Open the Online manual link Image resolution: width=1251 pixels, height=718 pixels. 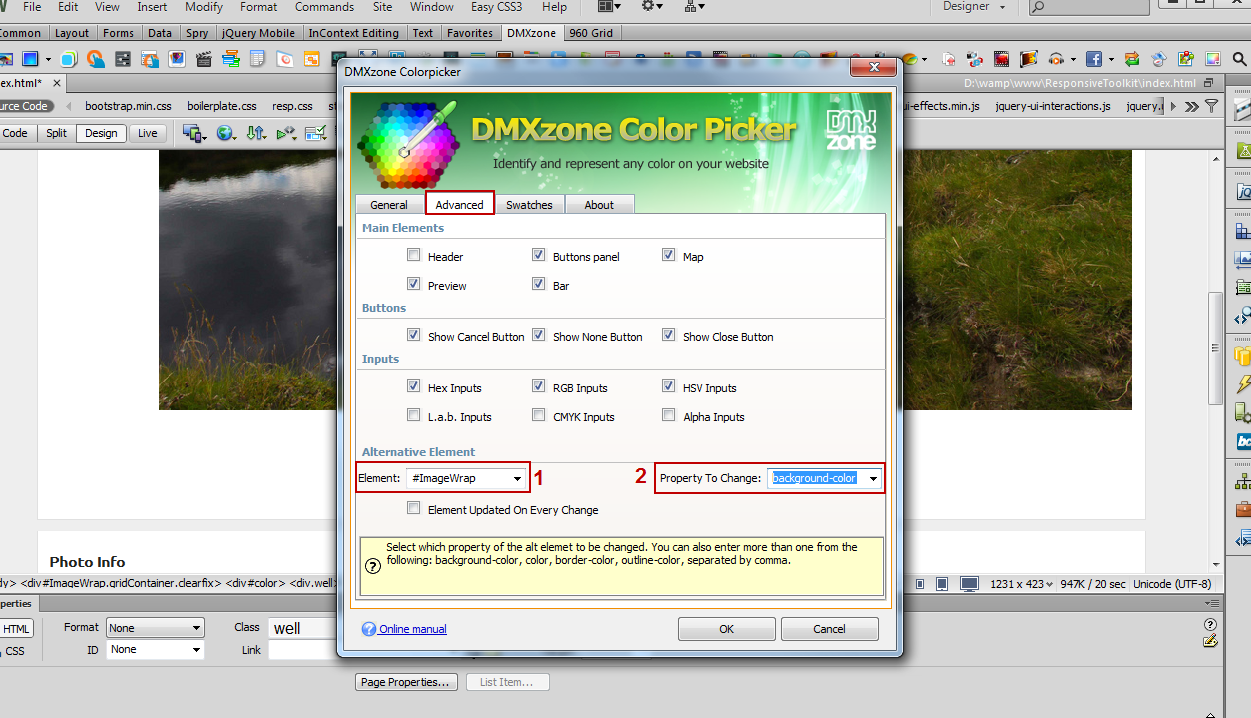412,629
